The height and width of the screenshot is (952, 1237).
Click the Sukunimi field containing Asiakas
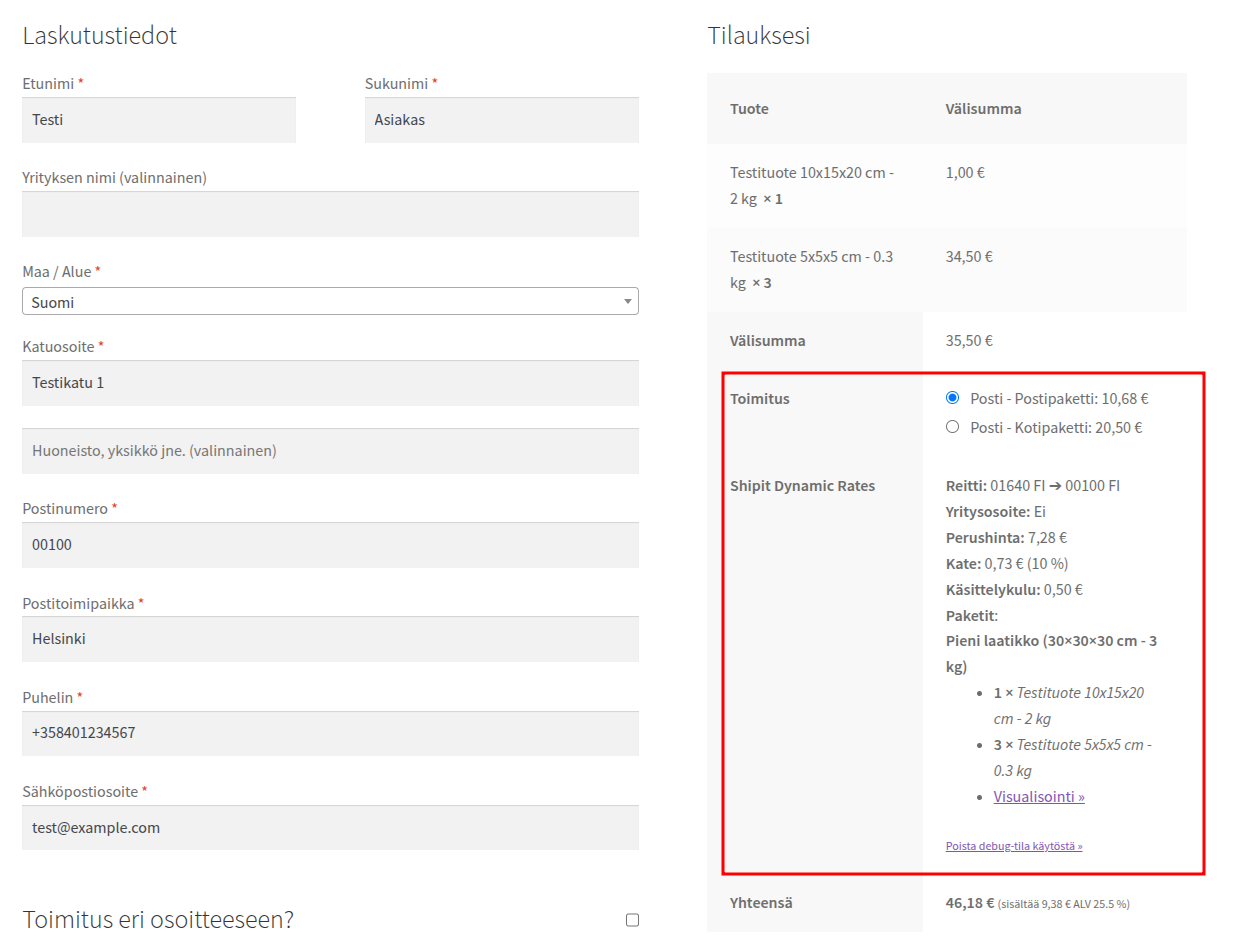click(x=501, y=120)
